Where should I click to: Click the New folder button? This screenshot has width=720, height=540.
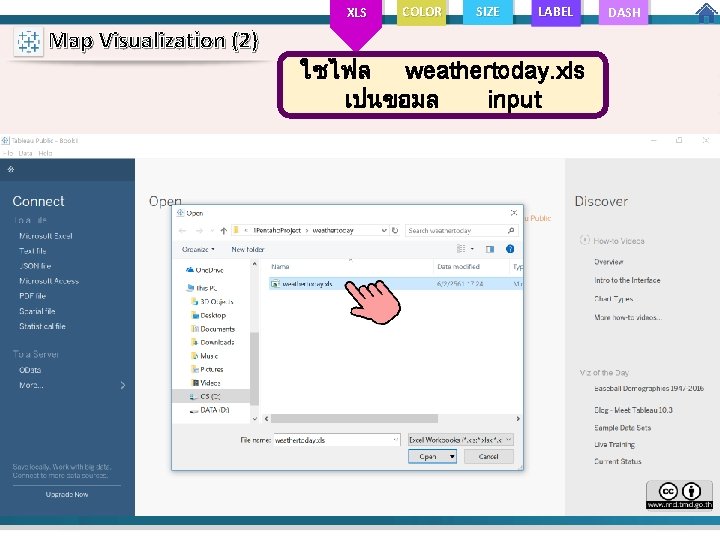coord(248,249)
